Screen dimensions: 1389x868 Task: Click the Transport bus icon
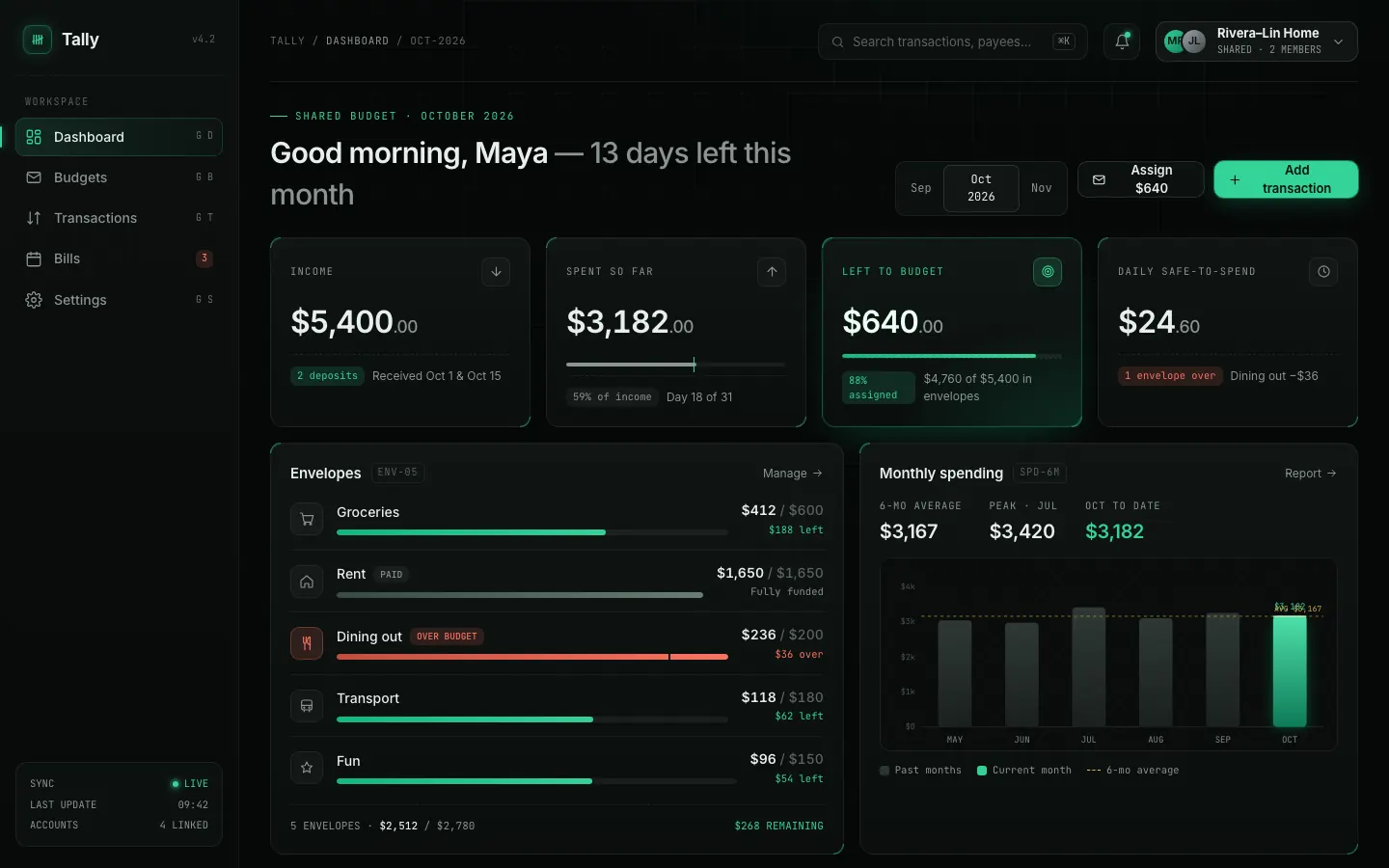pyautogui.click(x=307, y=706)
